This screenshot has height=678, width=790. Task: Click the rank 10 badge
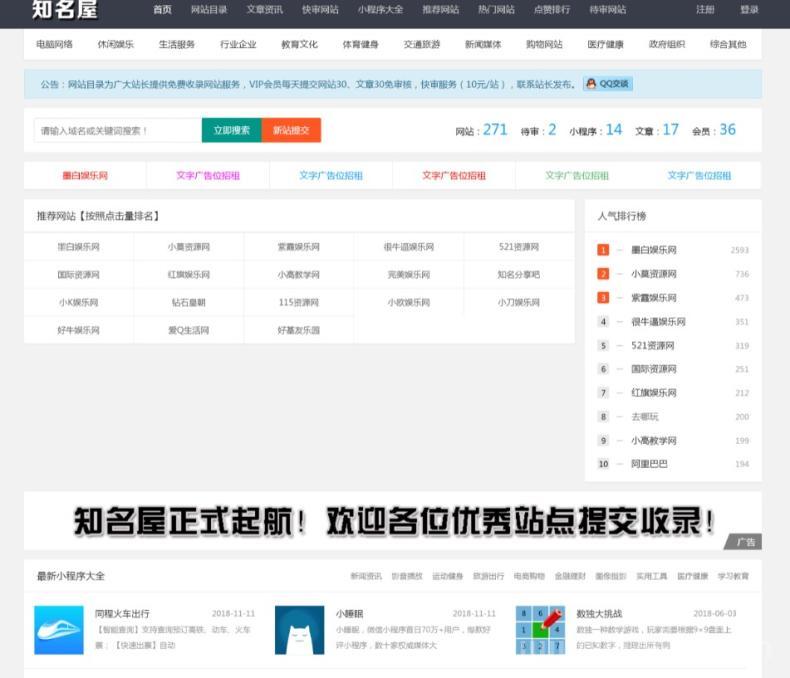pos(603,464)
